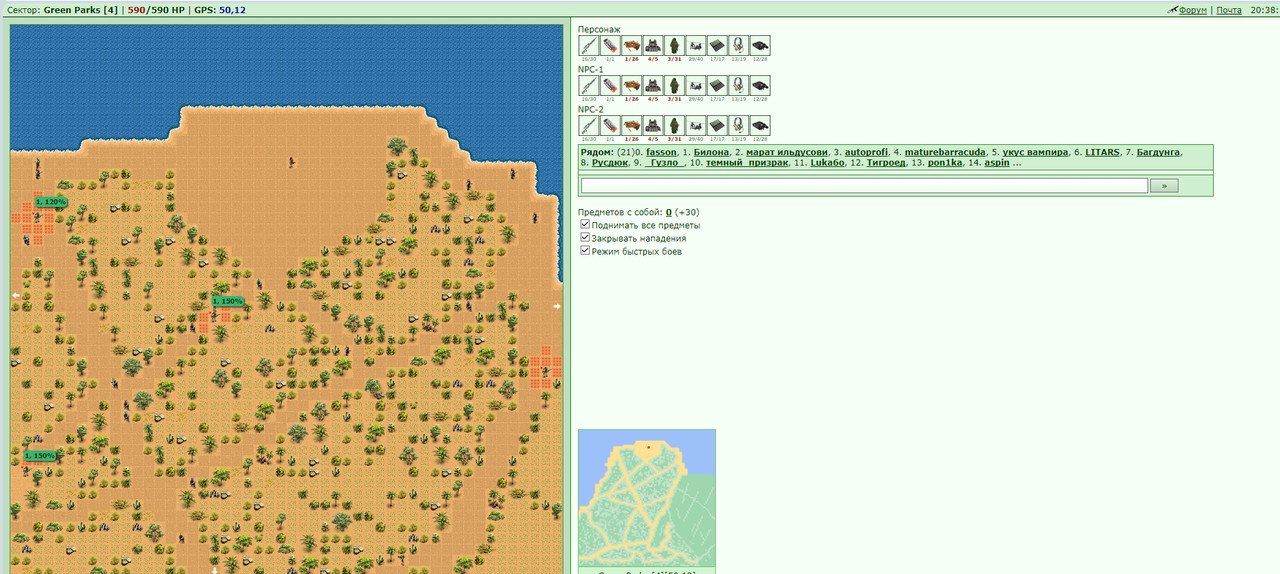Click the orange 1/26 item in NPC-1 row
The image size is (1280, 574).
pyautogui.click(x=631, y=85)
